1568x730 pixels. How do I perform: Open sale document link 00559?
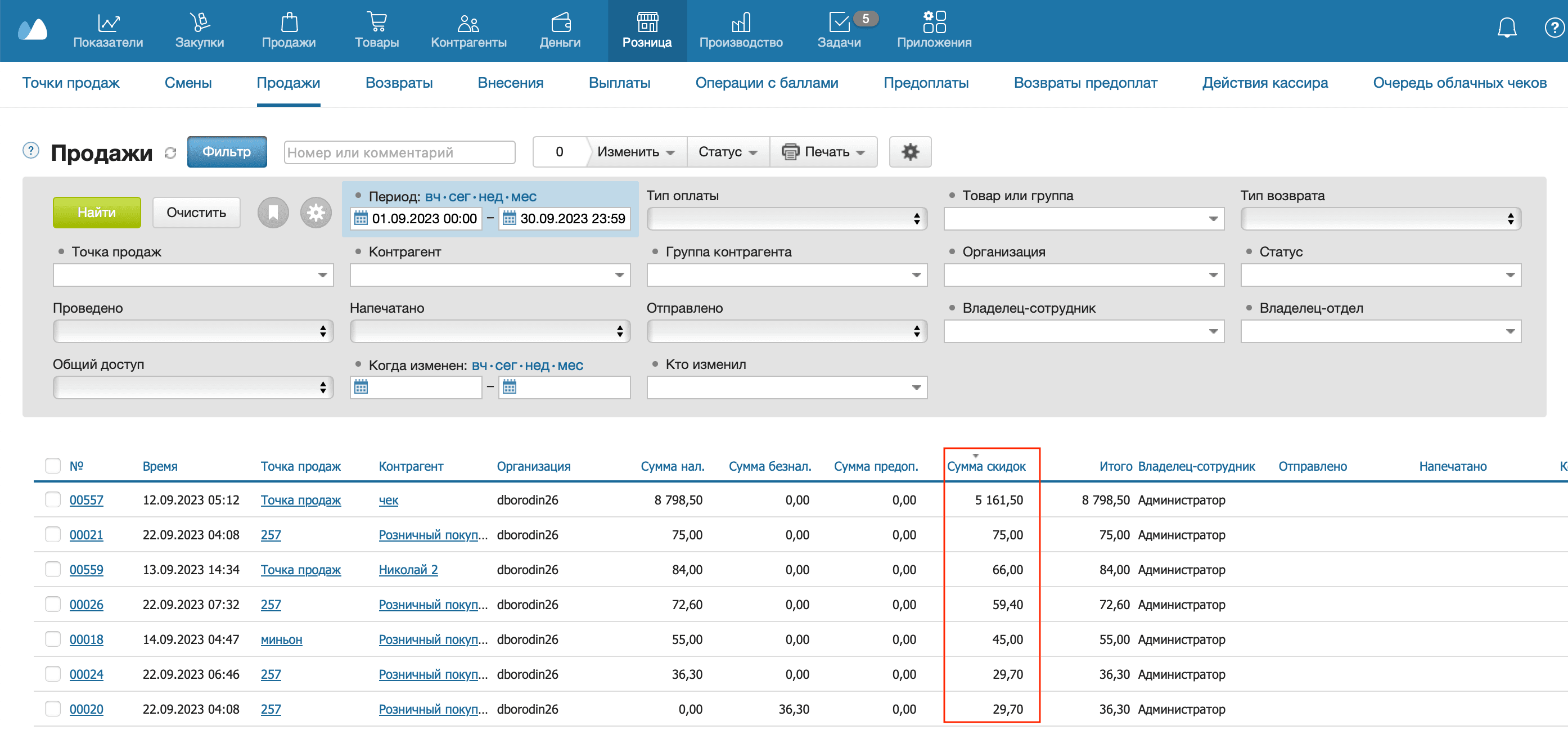(87, 570)
